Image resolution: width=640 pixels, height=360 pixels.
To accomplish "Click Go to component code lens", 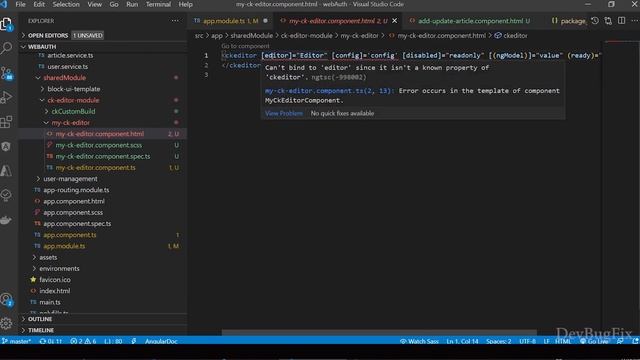I will 245,46.
